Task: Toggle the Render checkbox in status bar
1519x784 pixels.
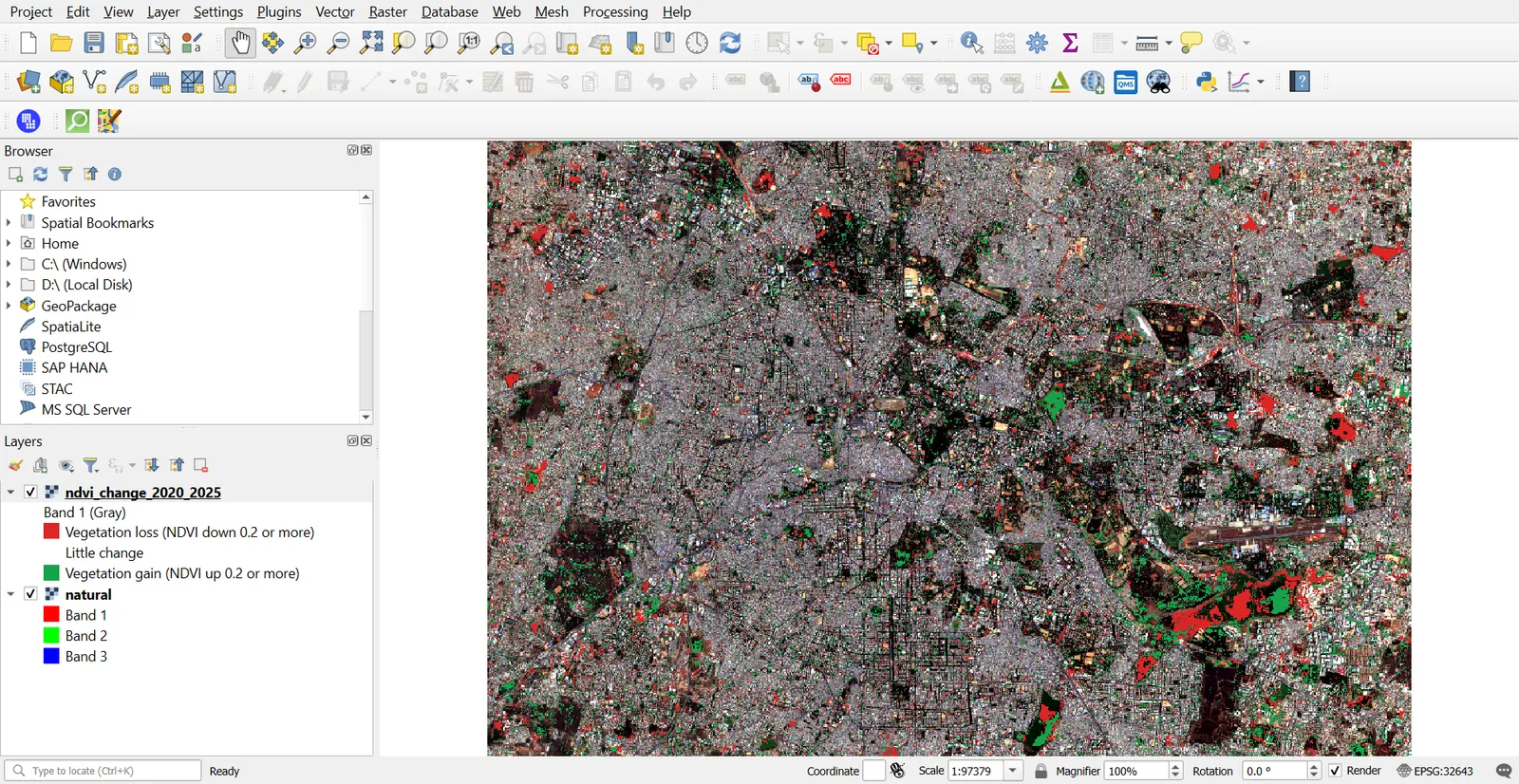Action: click(1336, 771)
